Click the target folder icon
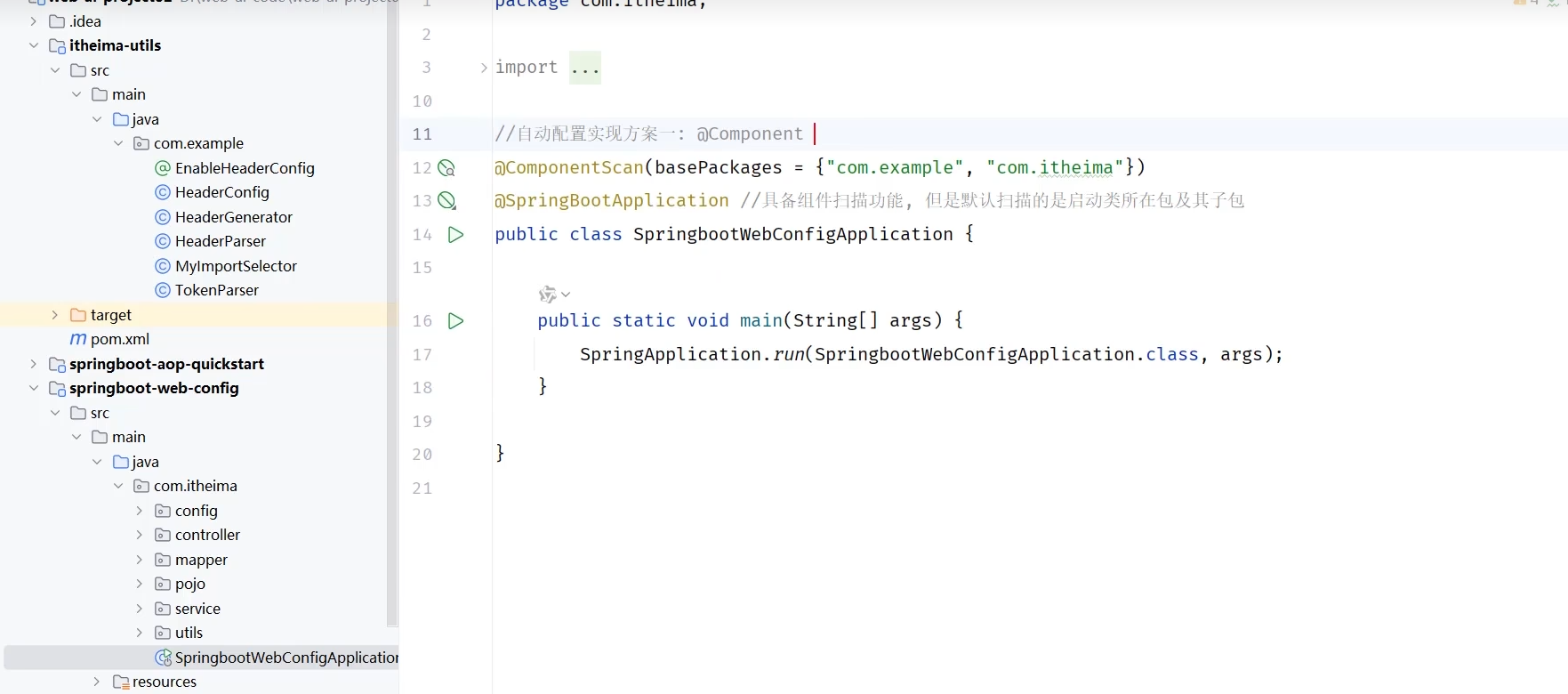 [x=78, y=315]
